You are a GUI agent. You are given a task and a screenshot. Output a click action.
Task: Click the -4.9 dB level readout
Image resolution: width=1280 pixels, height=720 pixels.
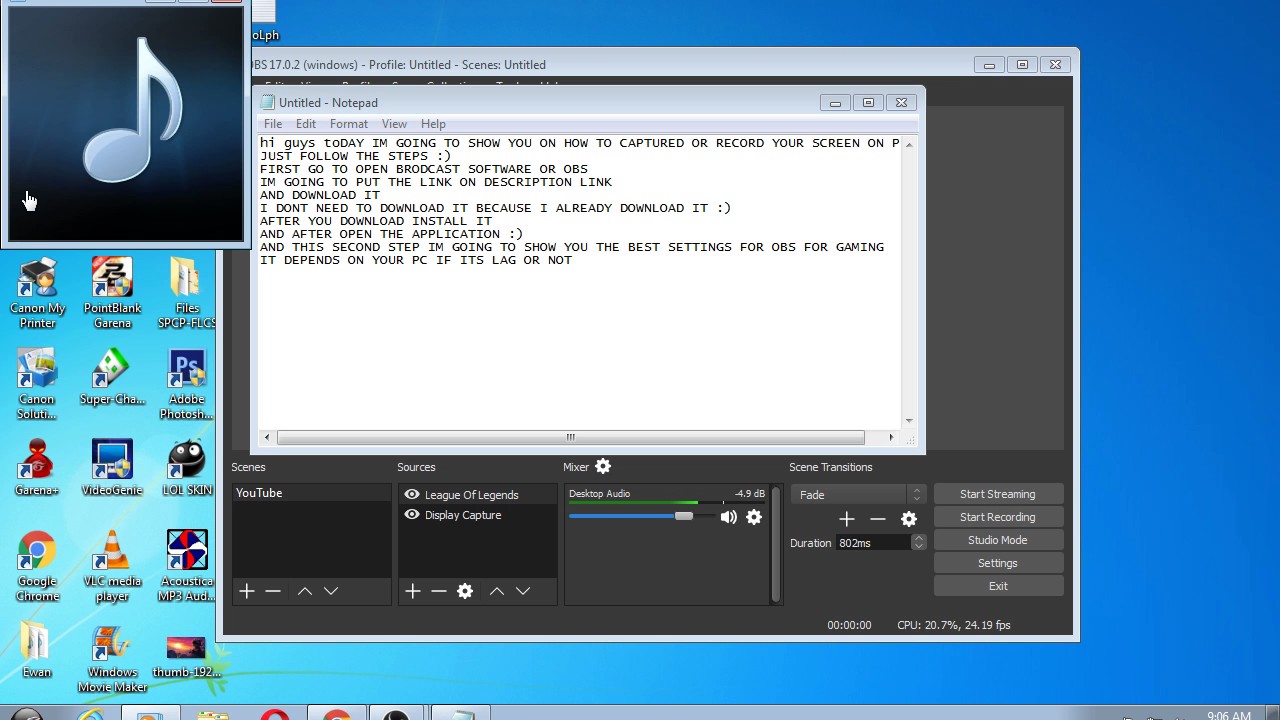point(750,494)
